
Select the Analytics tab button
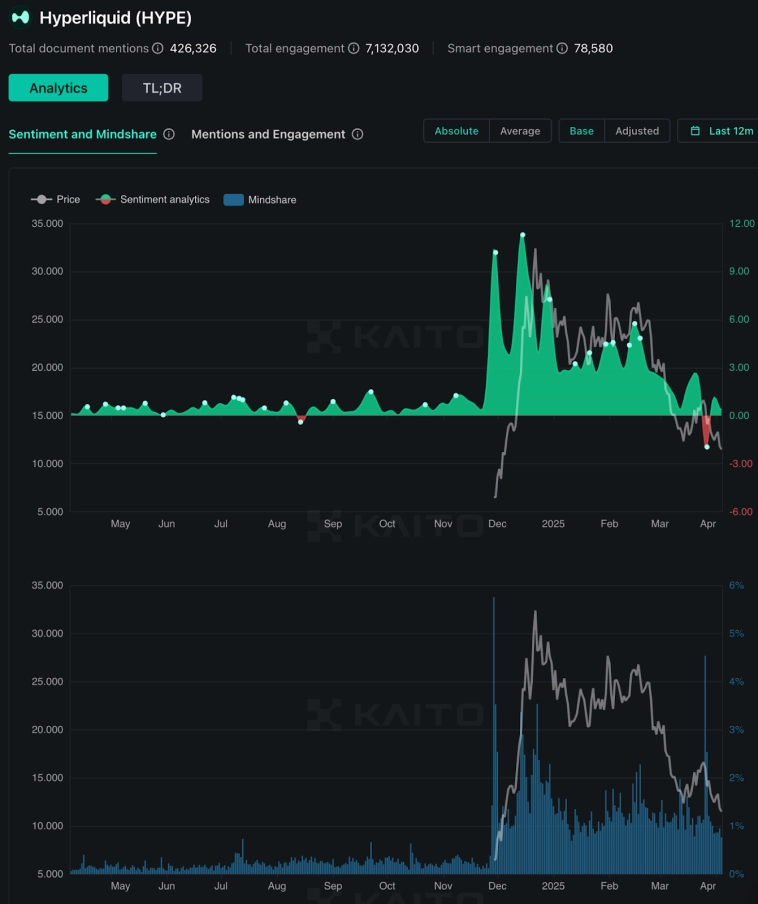pyautogui.click(x=58, y=88)
